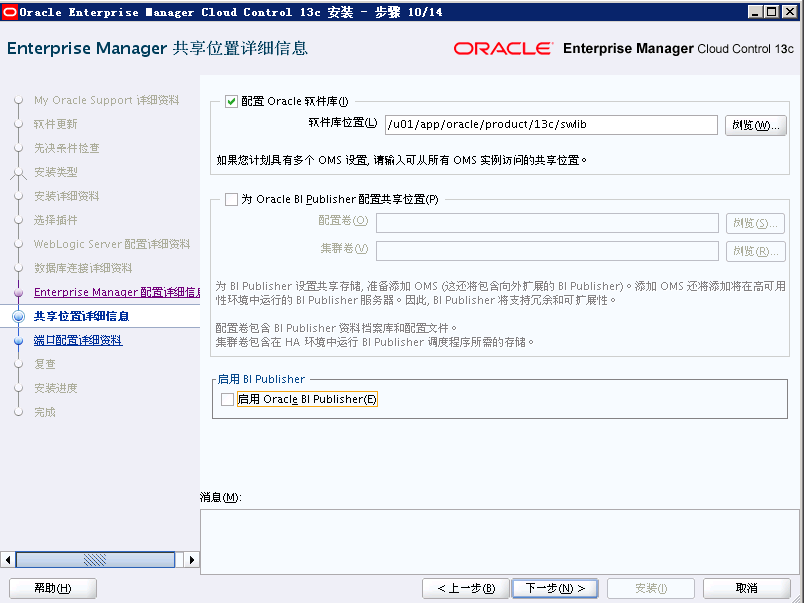Proceed with 下一步(N) button

(x=555, y=588)
